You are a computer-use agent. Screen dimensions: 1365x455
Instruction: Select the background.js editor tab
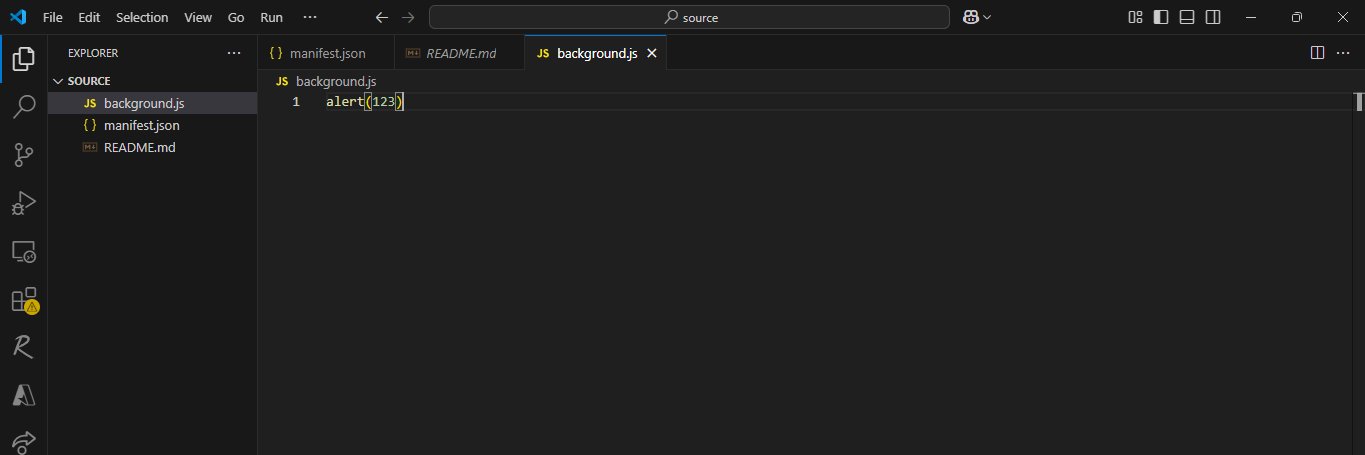tap(595, 53)
